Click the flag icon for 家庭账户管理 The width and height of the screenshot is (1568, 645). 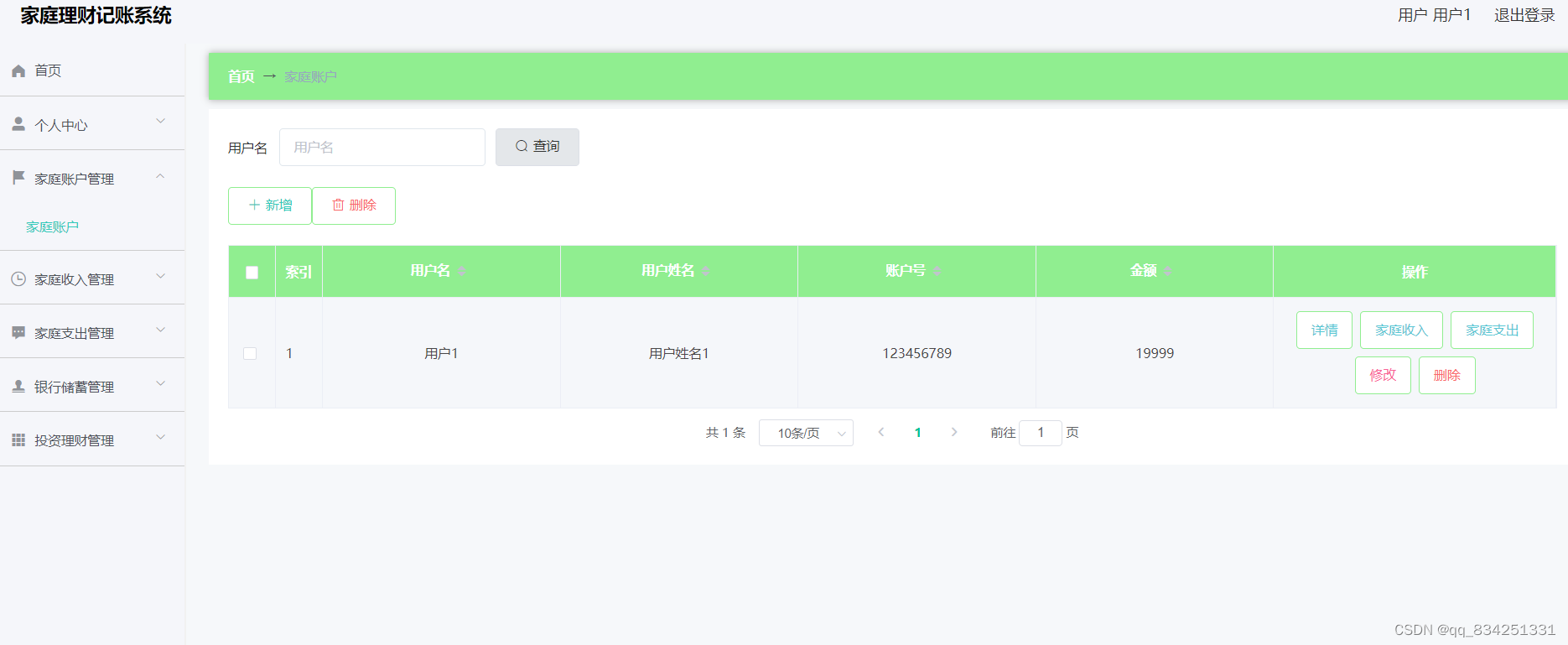point(18,177)
